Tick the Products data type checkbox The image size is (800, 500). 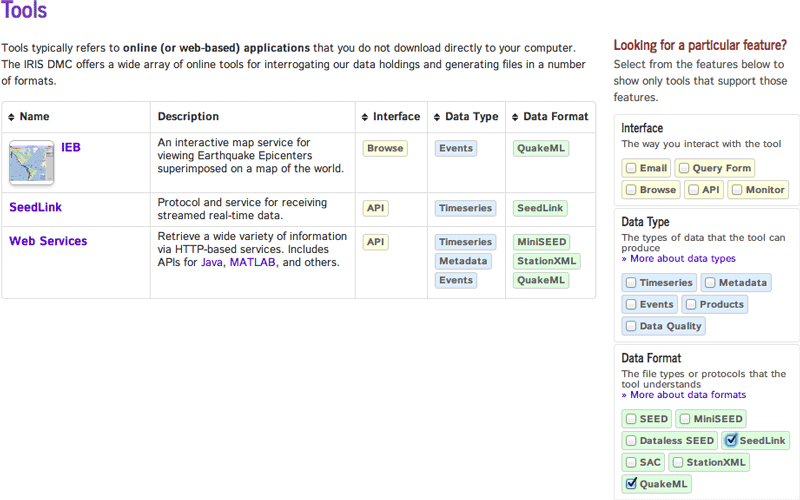691,305
